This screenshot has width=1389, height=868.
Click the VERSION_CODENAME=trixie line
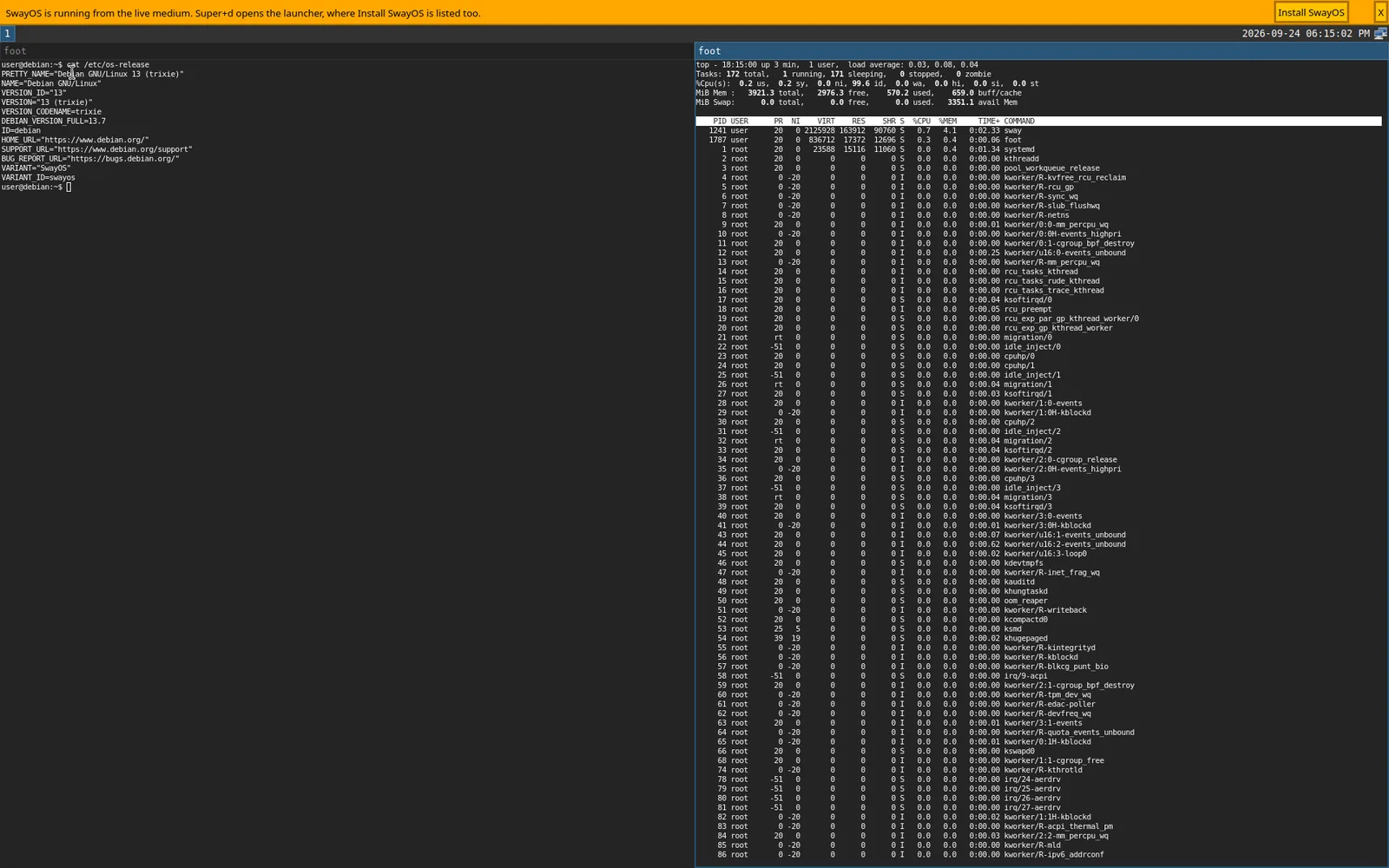click(51, 112)
